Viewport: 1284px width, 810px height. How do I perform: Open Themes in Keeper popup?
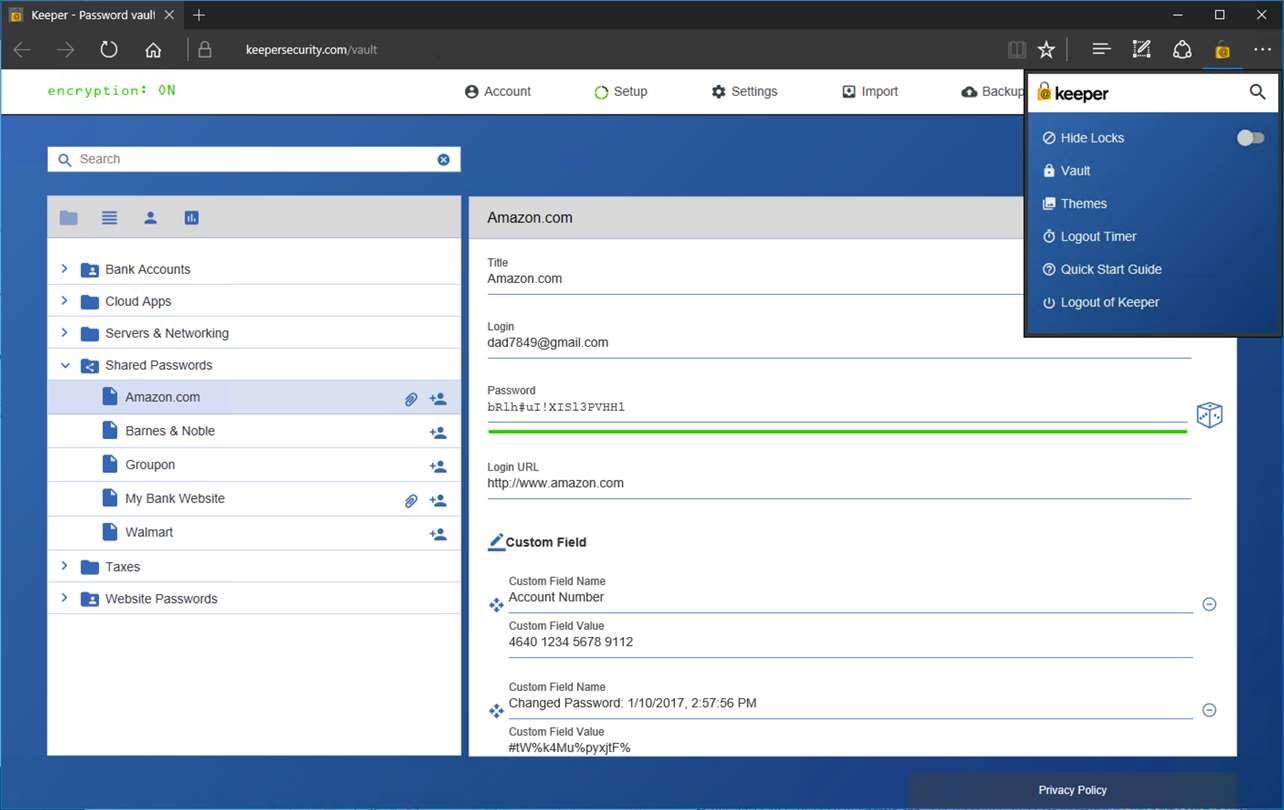[x=1074, y=204]
